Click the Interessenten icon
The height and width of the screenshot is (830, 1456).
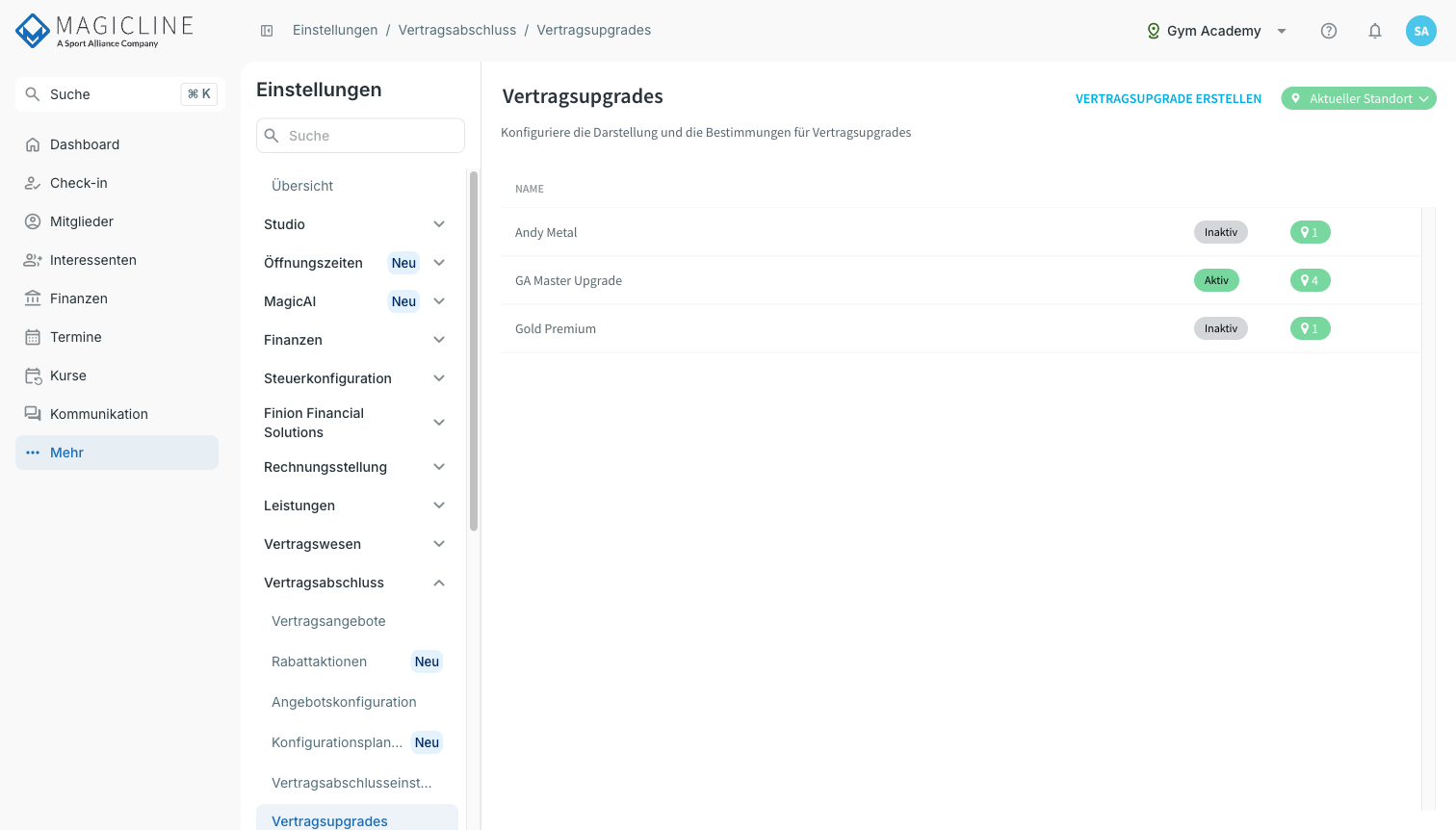pos(33,260)
